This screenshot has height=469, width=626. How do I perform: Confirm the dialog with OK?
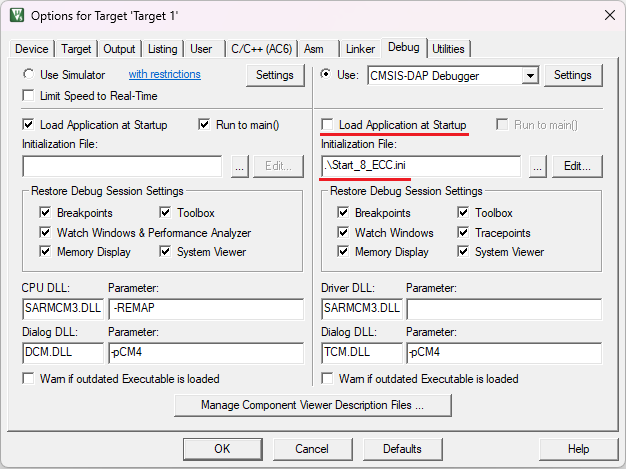(222, 449)
